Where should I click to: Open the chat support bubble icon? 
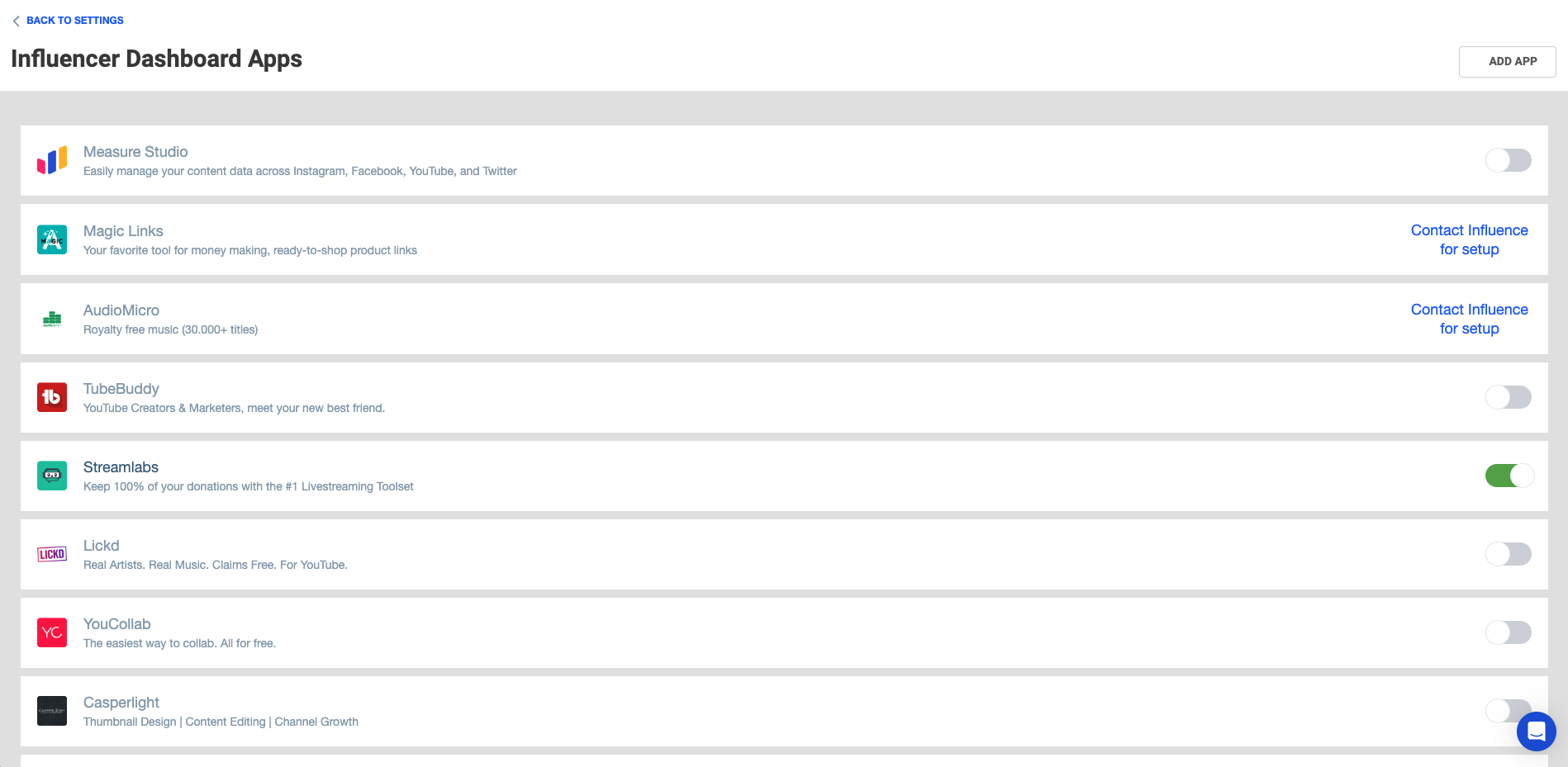coord(1536,731)
